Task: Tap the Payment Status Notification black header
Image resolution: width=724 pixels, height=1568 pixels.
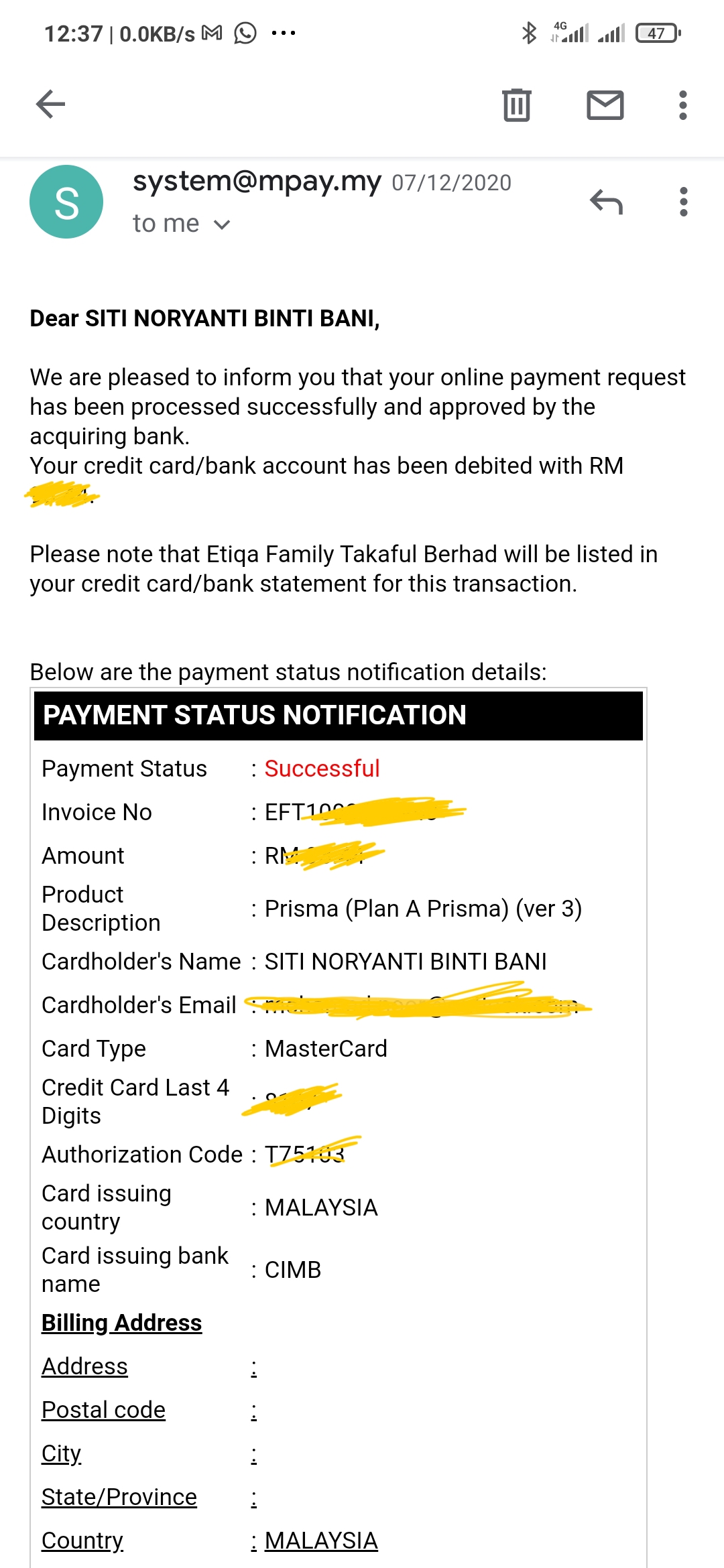Action: click(339, 715)
